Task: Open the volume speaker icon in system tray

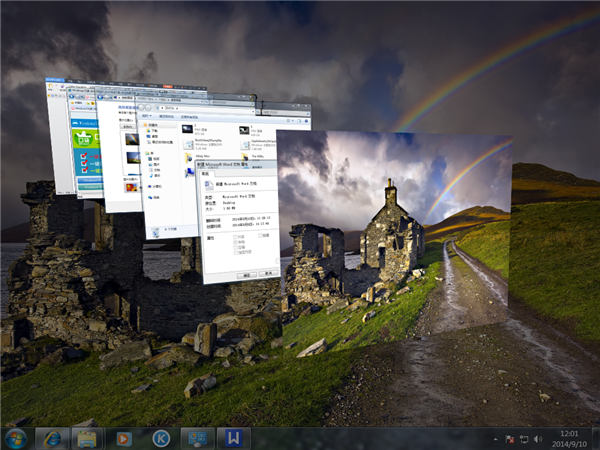Action: pos(538,438)
